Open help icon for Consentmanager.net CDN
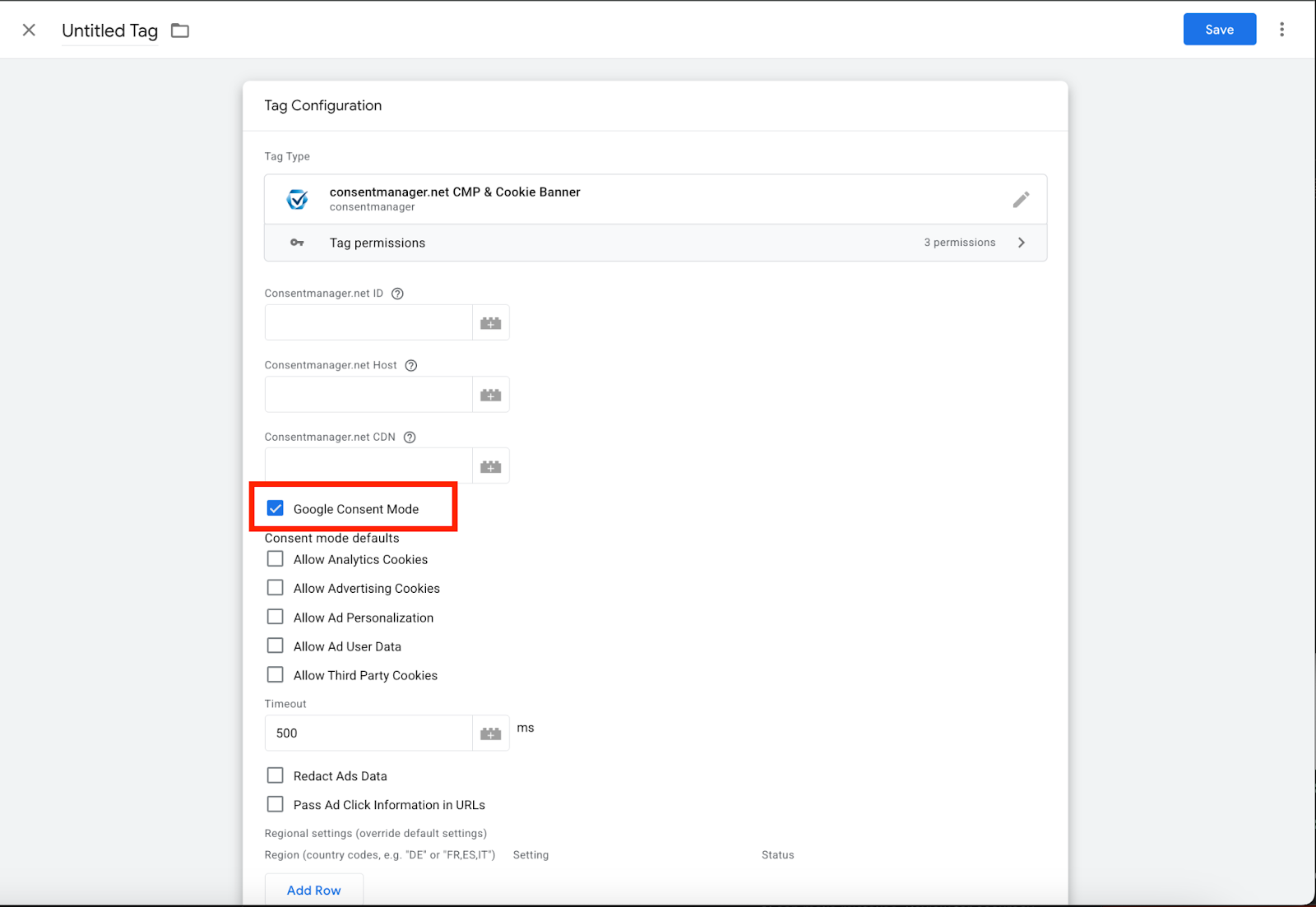The image size is (1316, 907). (x=410, y=437)
